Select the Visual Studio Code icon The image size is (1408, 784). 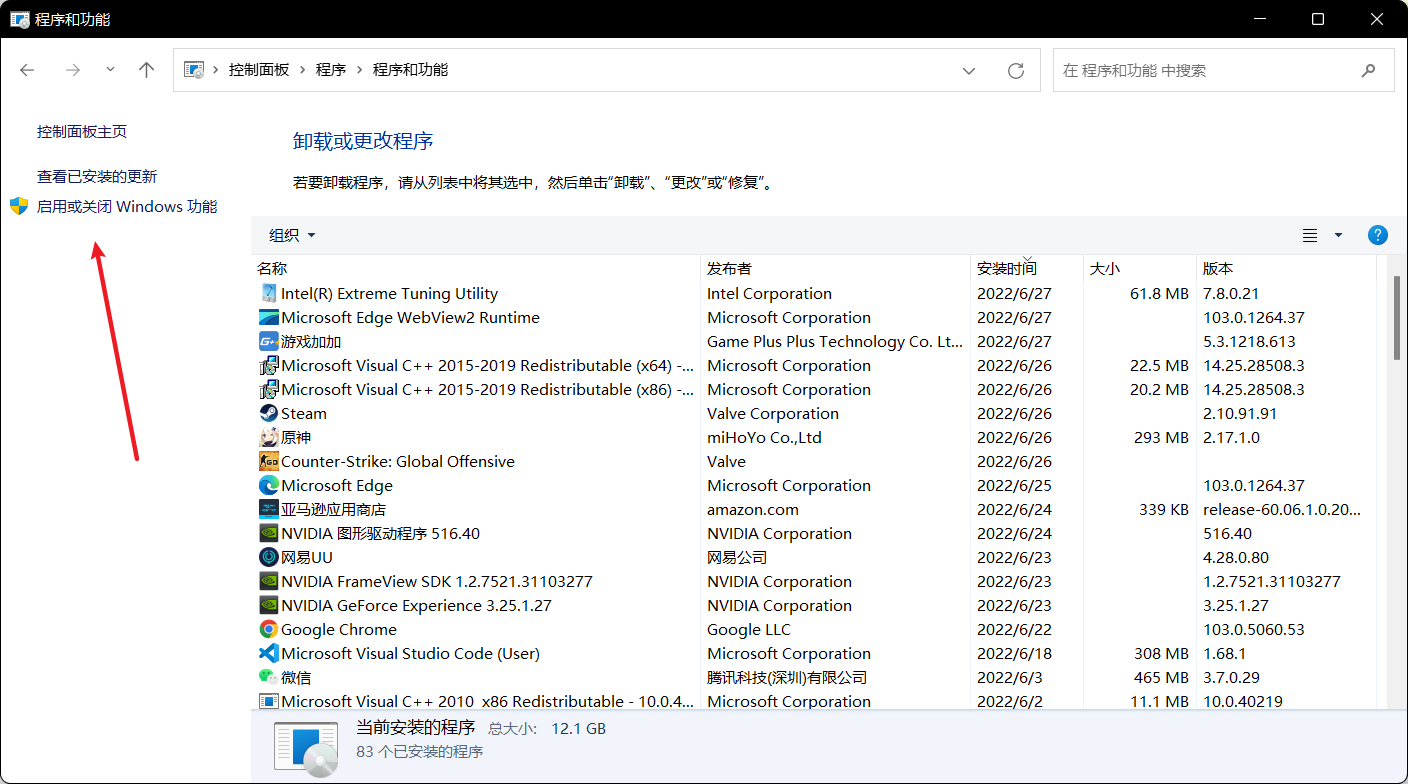click(268, 653)
